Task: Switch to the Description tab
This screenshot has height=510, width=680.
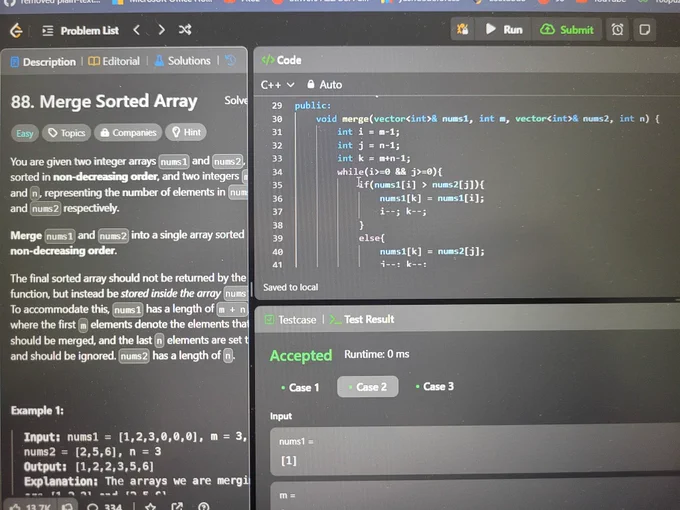Action: (43, 62)
